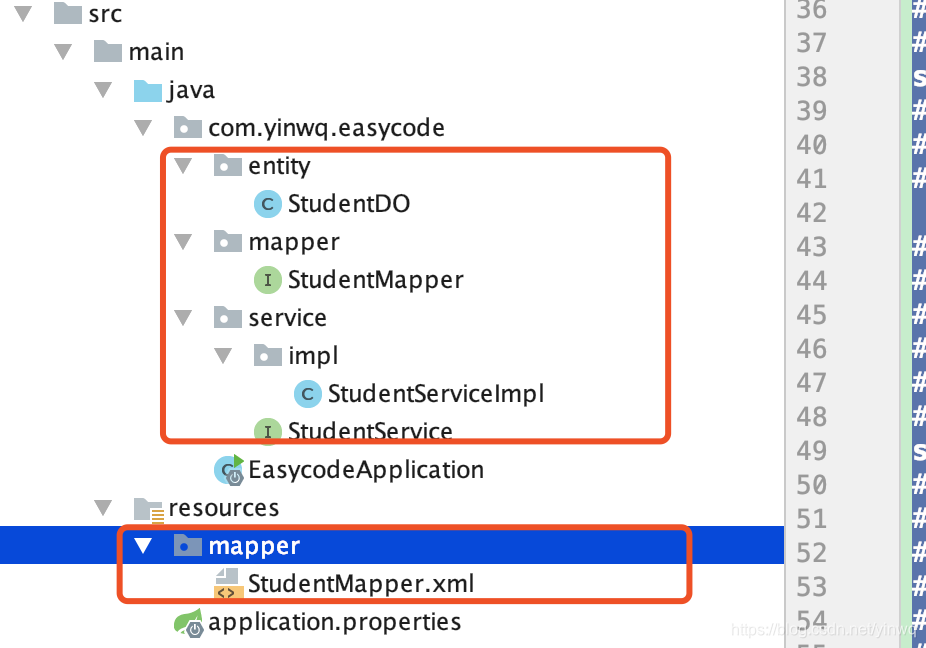Click the class icon next to StudentDO
The width and height of the screenshot is (926, 648).
(267, 203)
